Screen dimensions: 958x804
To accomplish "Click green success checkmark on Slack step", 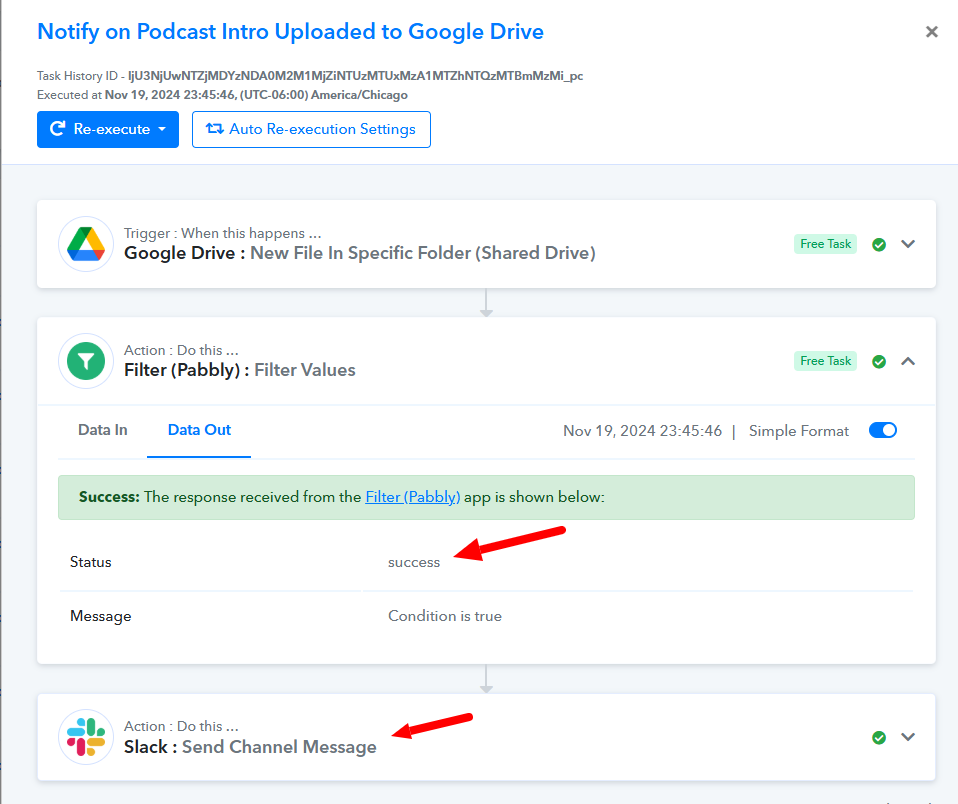I will click(x=879, y=737).
